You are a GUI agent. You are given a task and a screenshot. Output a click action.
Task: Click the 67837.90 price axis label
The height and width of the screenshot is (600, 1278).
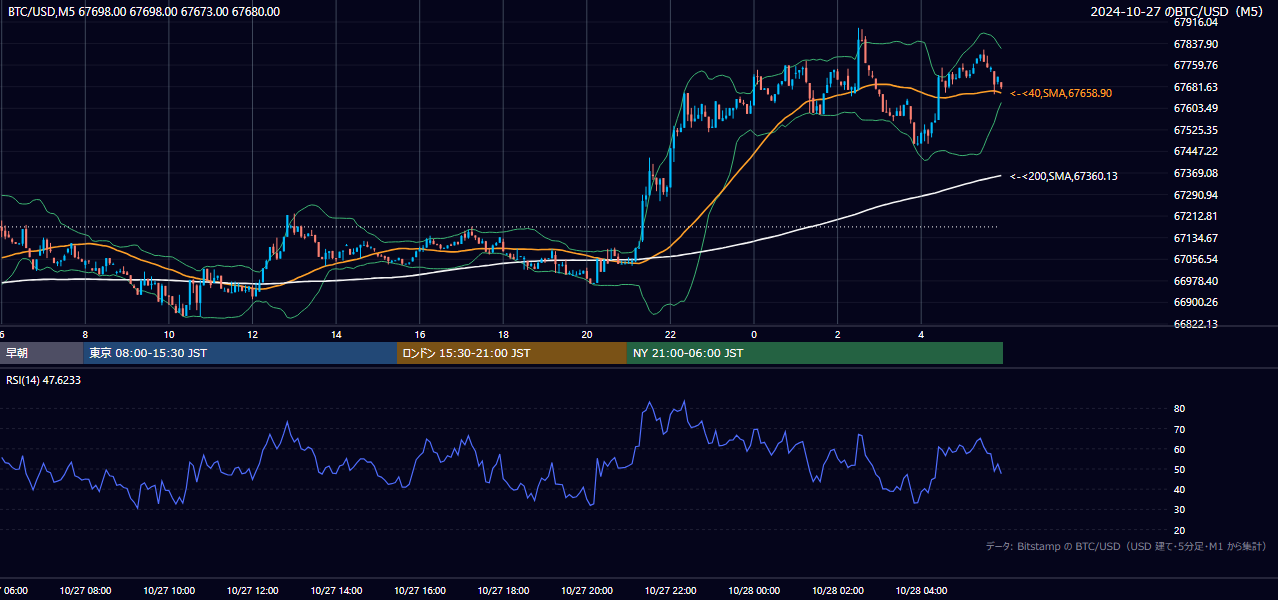[x=1196, y=44]
